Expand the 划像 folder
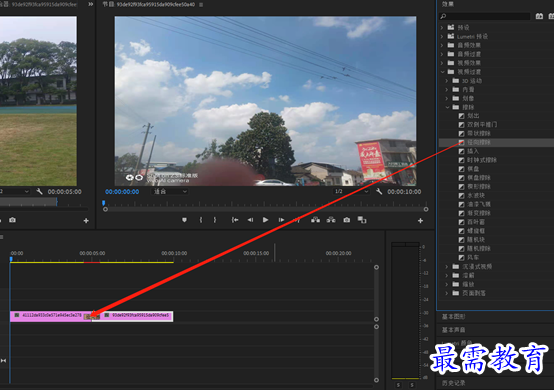This screenshot has height=390, width=554. click(x=447, y=99)
